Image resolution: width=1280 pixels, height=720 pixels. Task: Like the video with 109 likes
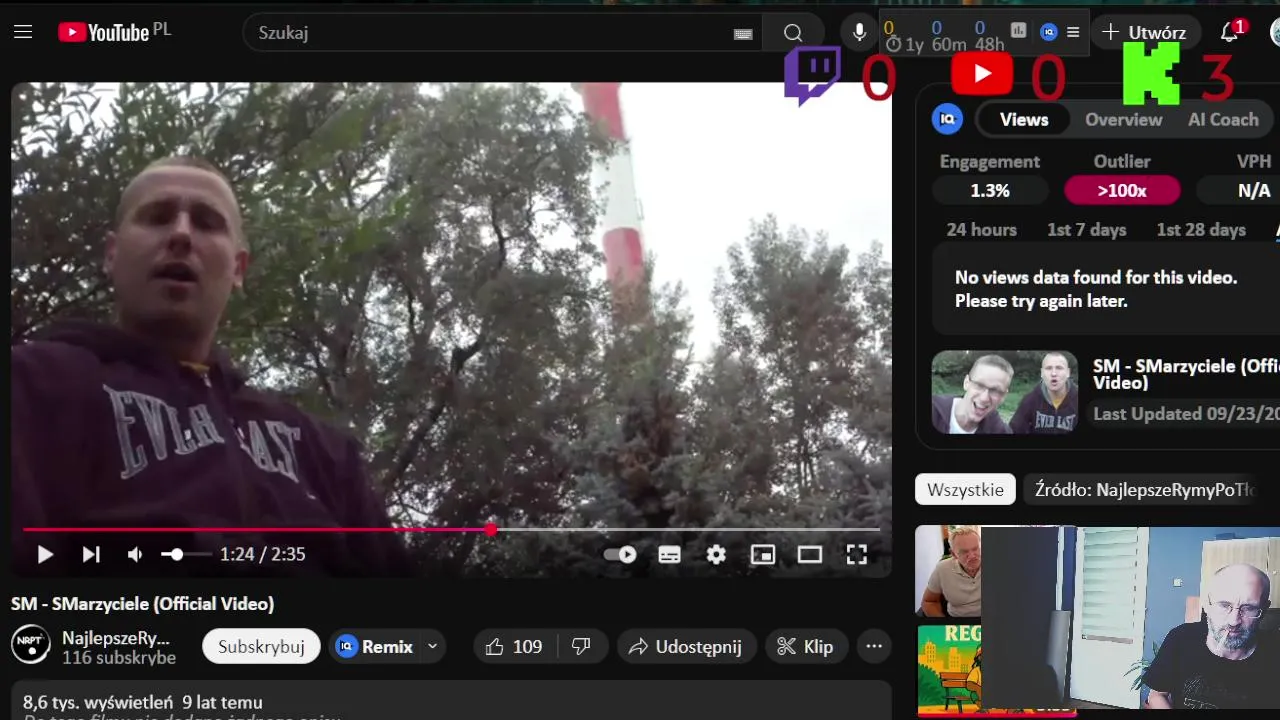tap(513, 647)
